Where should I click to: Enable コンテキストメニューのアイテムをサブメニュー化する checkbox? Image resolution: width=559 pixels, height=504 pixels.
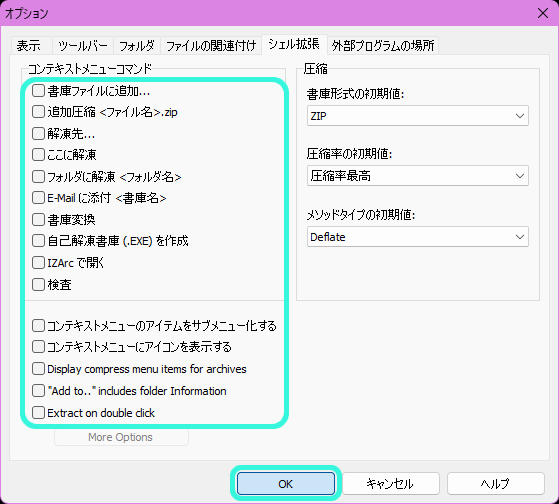coord(38,325)
